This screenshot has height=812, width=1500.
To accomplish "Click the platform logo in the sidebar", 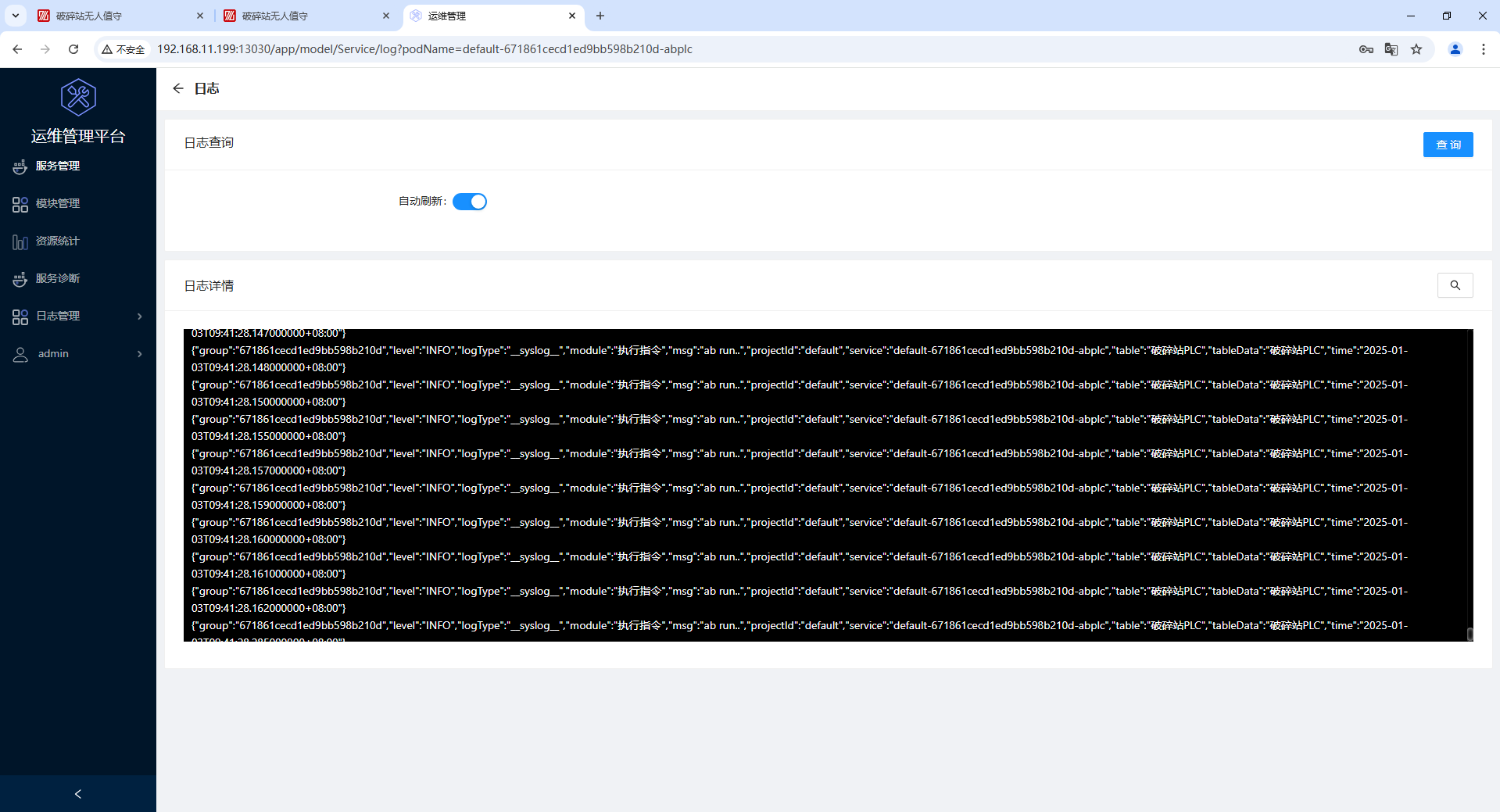I will tap(78, 97).
